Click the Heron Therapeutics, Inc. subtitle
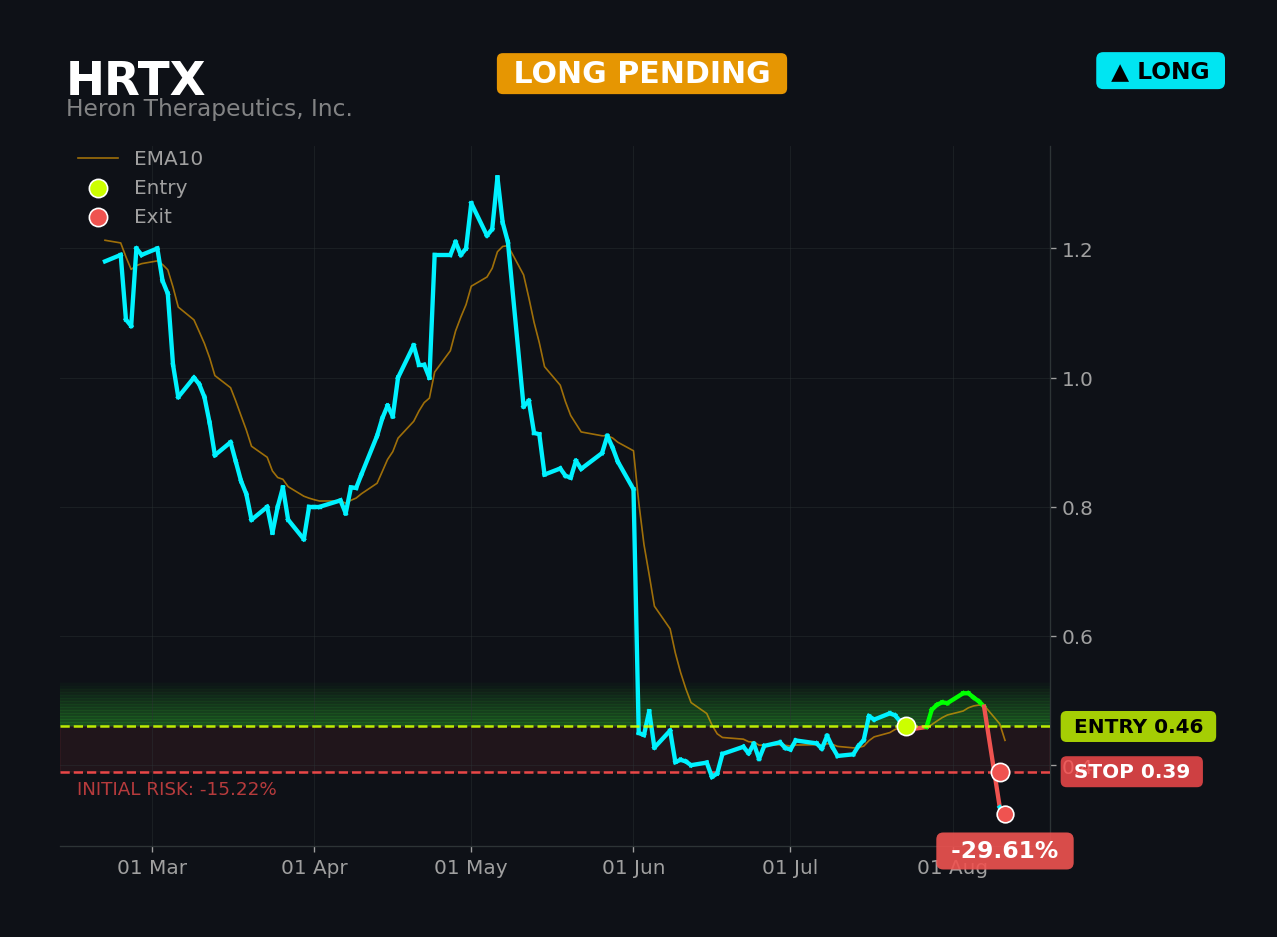This screenshot has width=1277, height=937. coord(209,109)
